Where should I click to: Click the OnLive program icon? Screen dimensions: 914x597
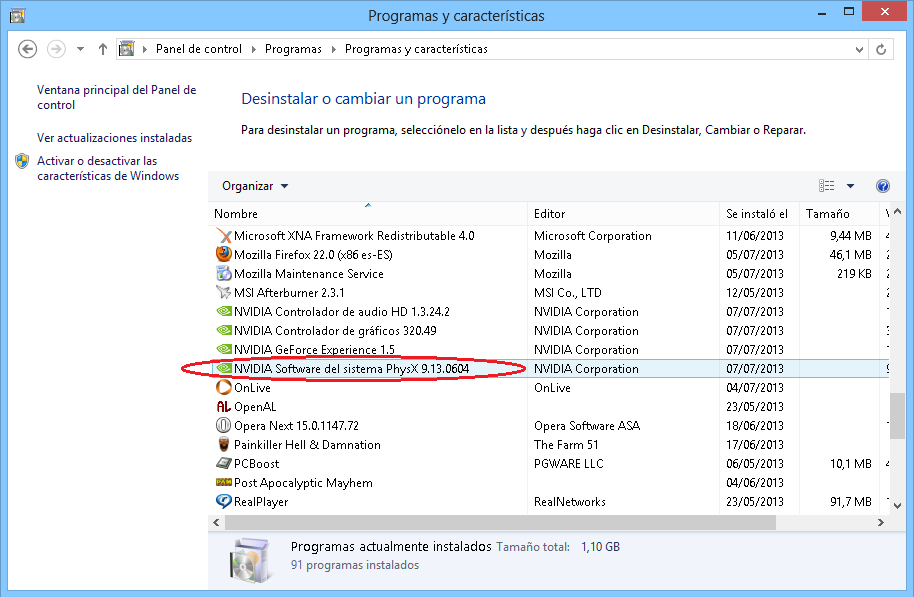(224, 387)
